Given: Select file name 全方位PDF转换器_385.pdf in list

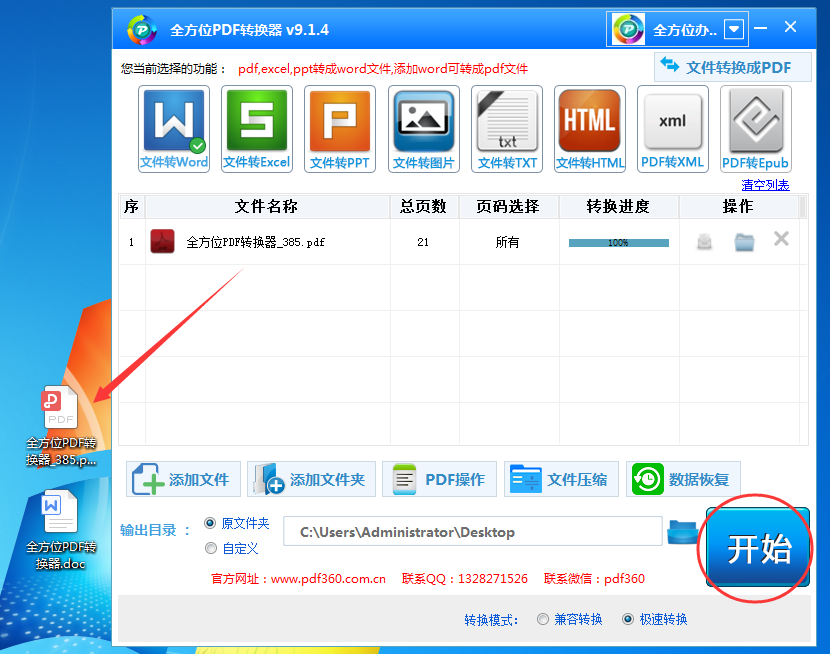Looking at the screenshot, I should (x=256, y=242).
